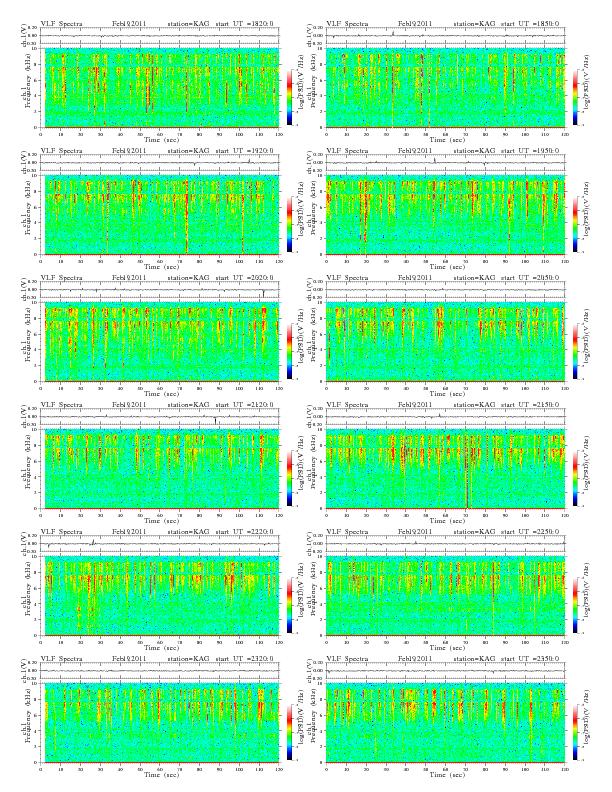
Task: Select the waveform strip with spike at UT 2220:0
Action: (x=160, y=544)
